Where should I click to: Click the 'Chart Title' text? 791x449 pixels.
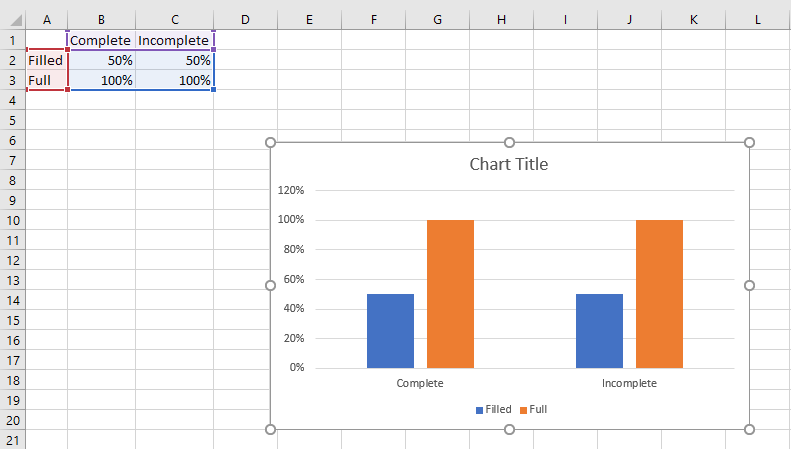tap(508, 164)
